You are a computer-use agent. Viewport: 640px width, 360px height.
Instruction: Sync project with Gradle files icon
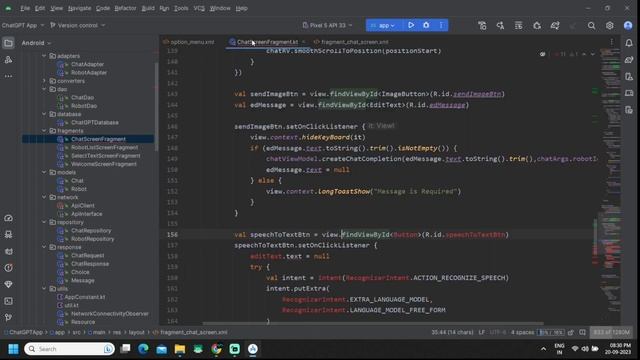point(555,26)
